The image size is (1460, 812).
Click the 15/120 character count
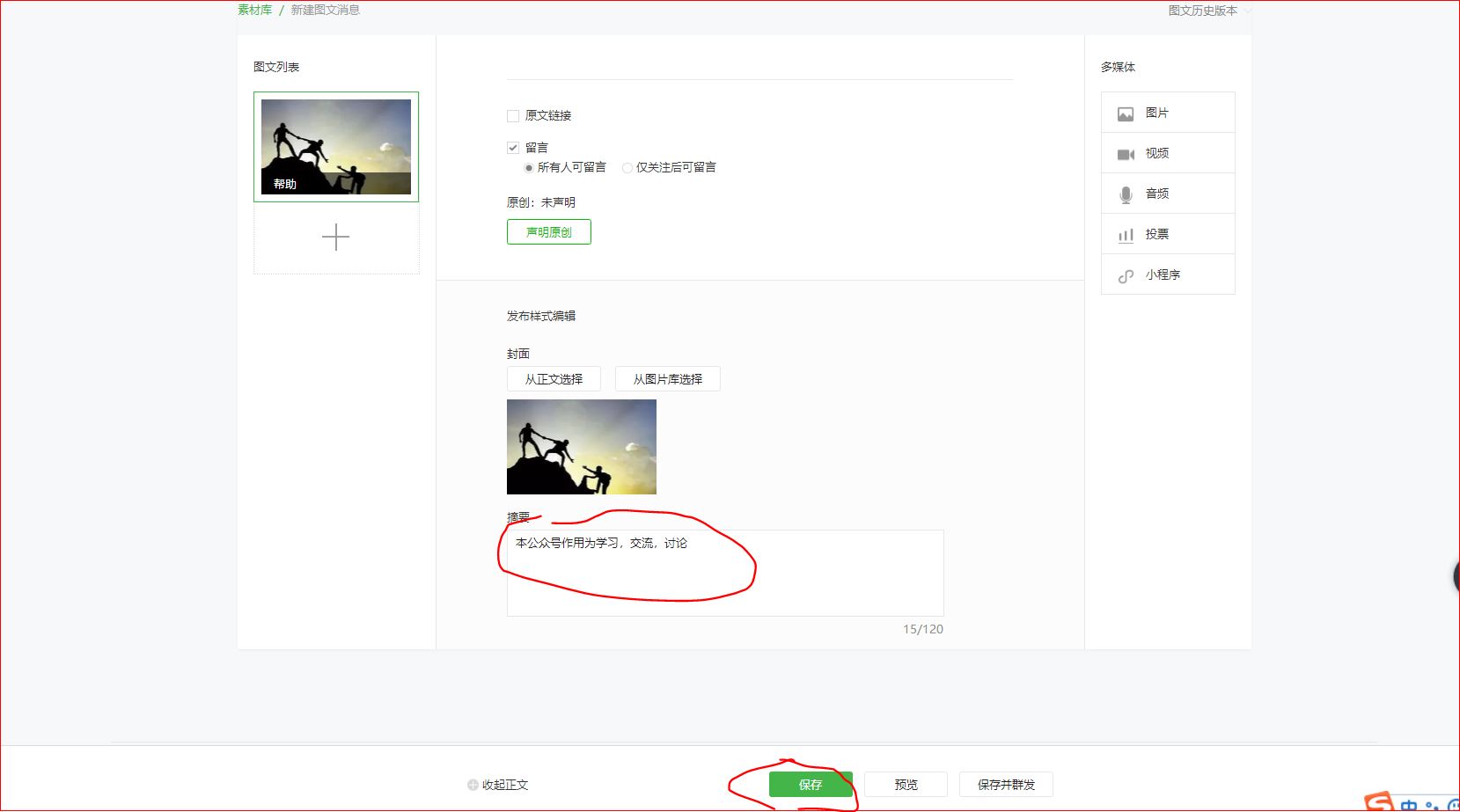coord(923,629)
